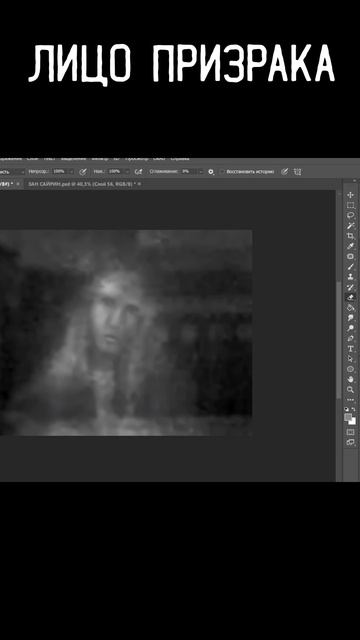Select the Rectangular Marquee tool
360x640 pixels.
[350, 205]
